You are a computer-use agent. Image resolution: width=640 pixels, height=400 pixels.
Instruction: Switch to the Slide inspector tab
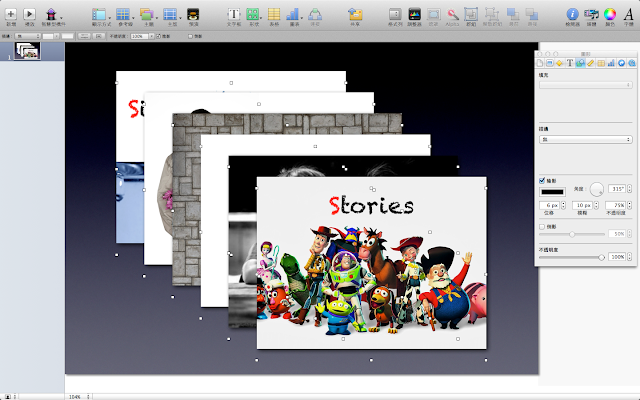(x=549, y=63)
